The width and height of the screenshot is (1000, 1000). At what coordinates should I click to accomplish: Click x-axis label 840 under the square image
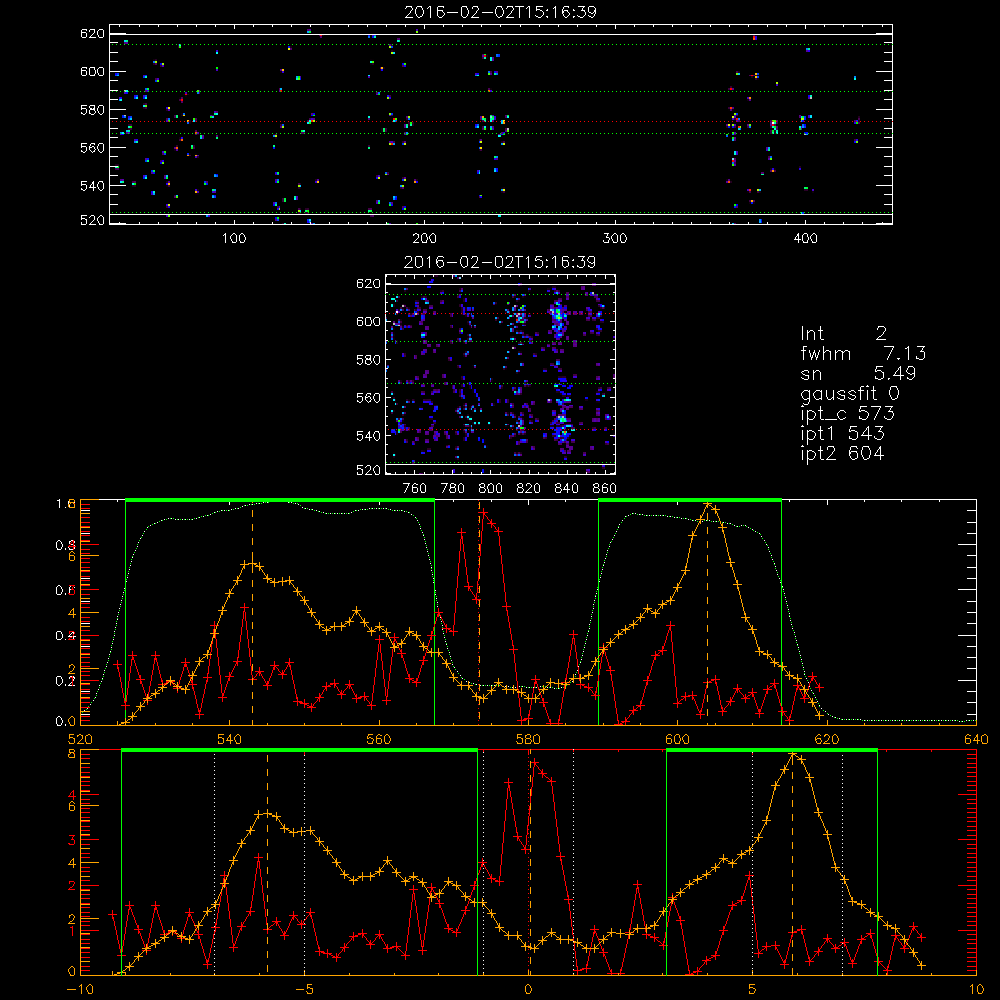click(x=566, y=489)
